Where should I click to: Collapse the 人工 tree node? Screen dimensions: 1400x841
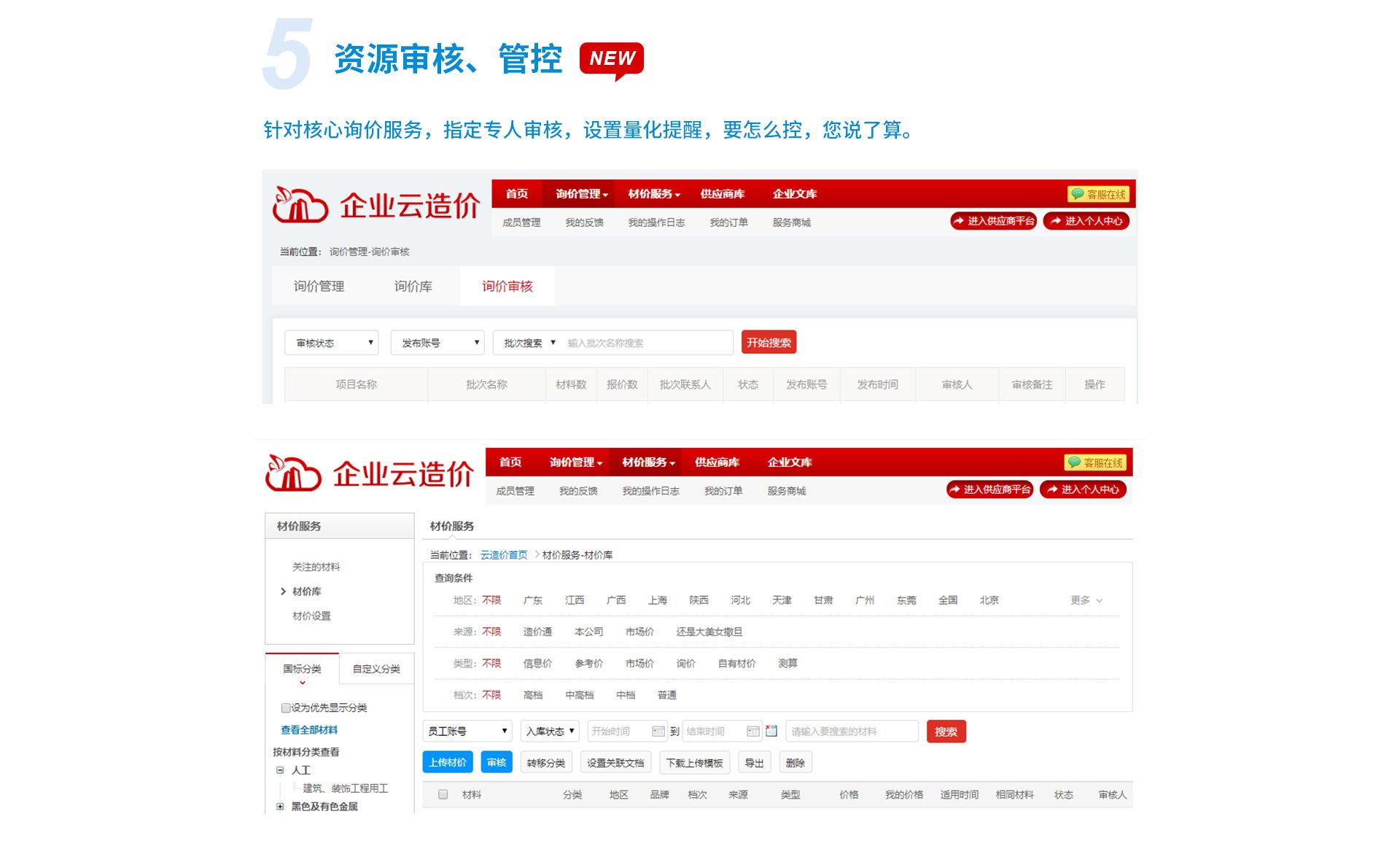[x=280, y=770]
